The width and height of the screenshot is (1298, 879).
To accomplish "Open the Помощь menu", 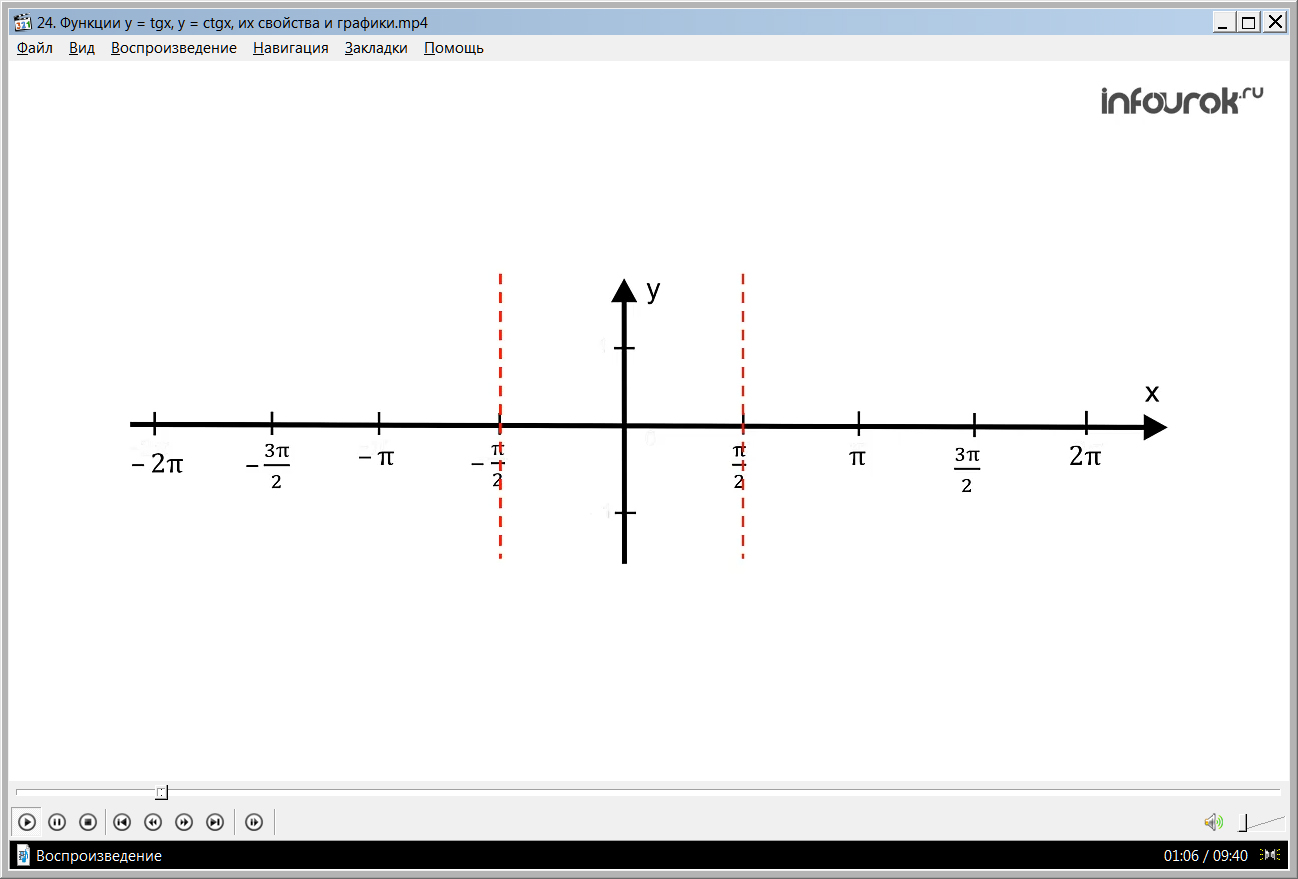I will (x=454, y=48).
